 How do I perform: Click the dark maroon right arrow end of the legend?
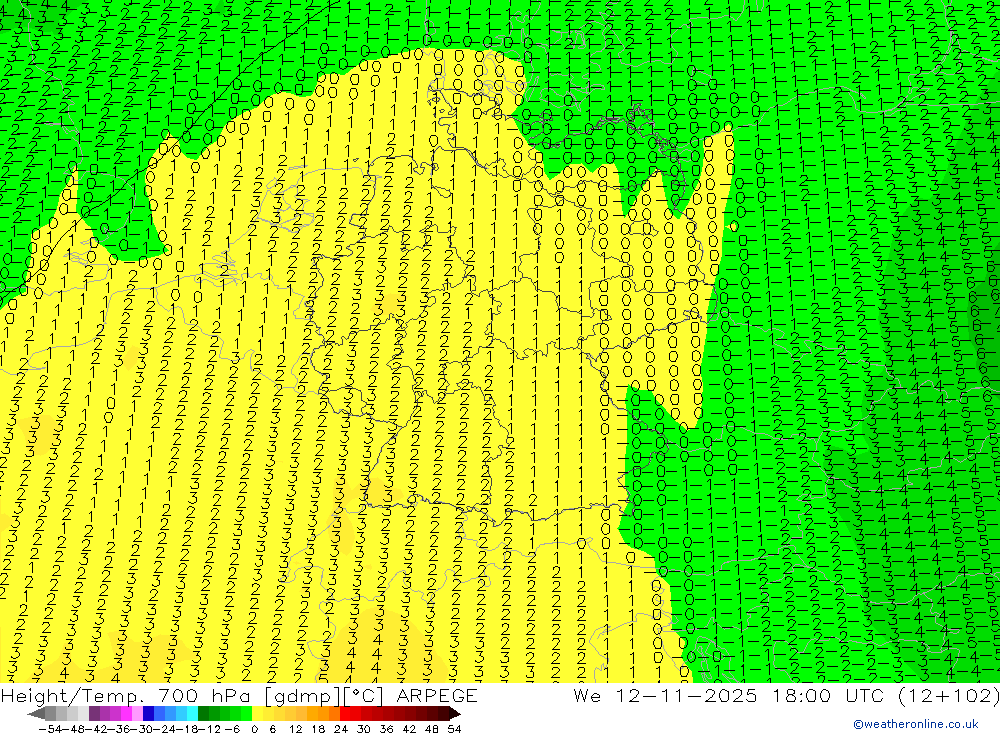click(454, 714)
